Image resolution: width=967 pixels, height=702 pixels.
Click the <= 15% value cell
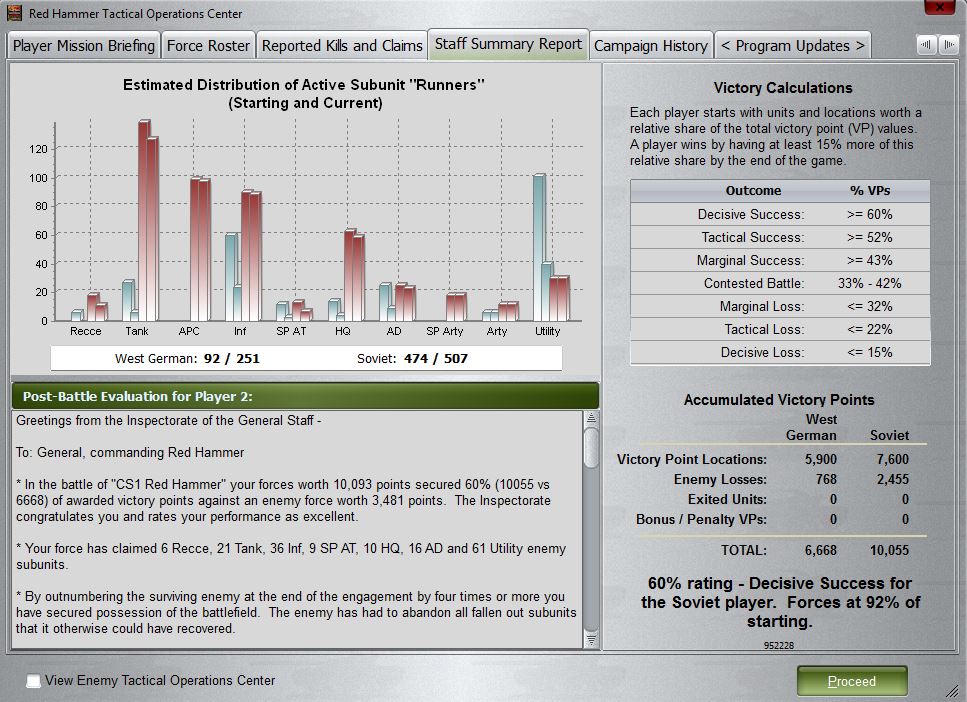[x=870, y=352]
